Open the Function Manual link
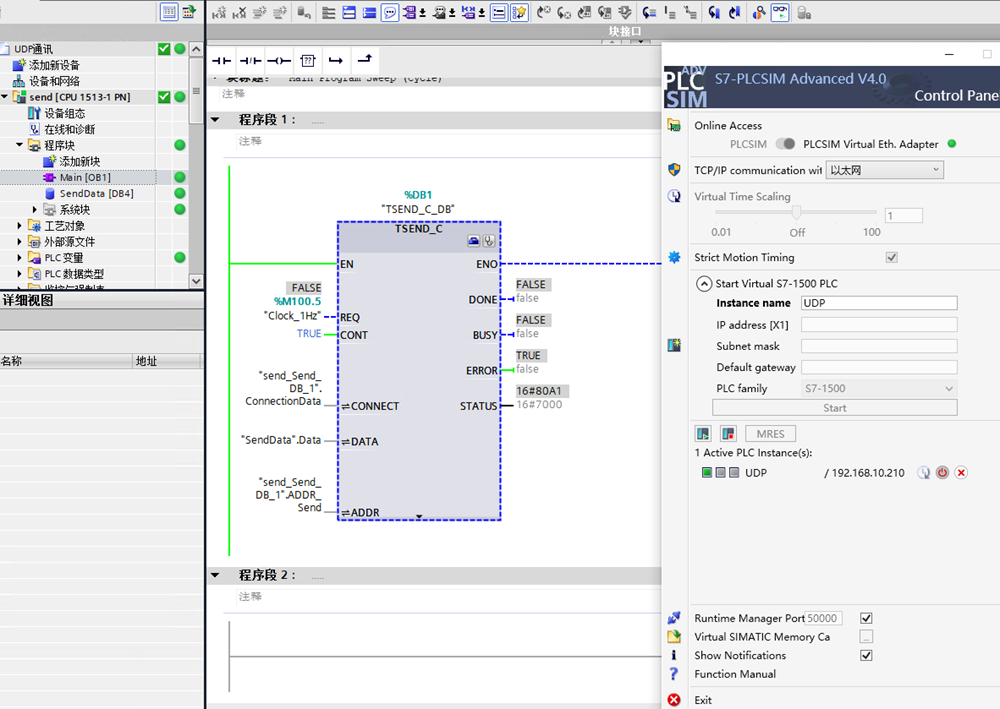Viewport: 1000px width, 709px height. click(x=735, y=674)
